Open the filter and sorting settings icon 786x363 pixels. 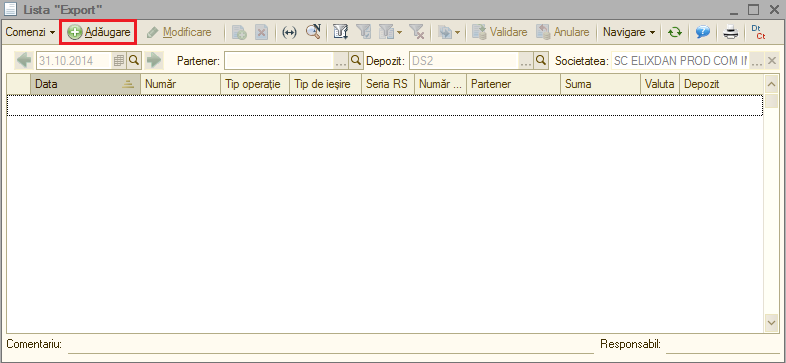click(x=340, y=33)
